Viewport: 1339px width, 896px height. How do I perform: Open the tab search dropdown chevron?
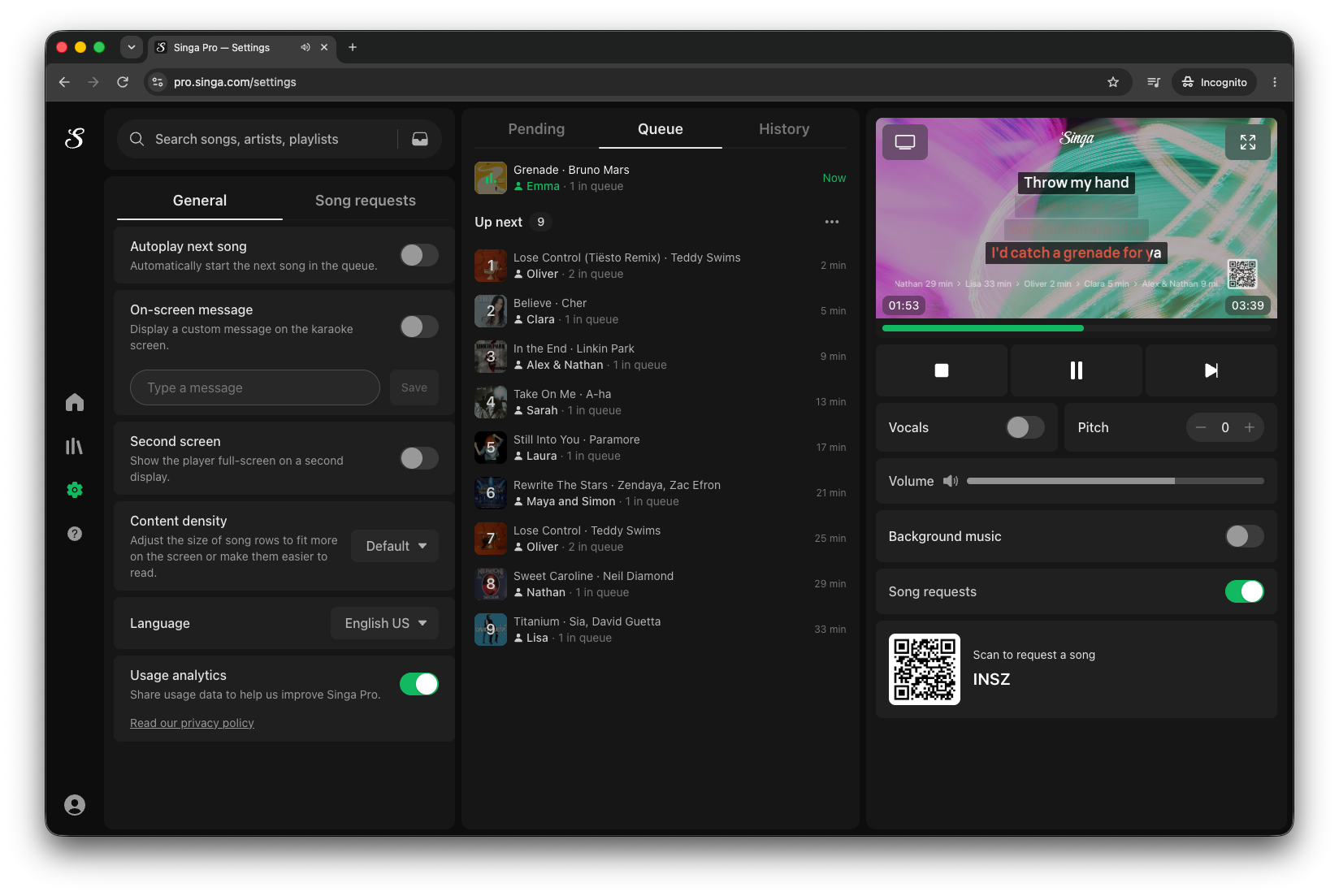tap(132, 47)
